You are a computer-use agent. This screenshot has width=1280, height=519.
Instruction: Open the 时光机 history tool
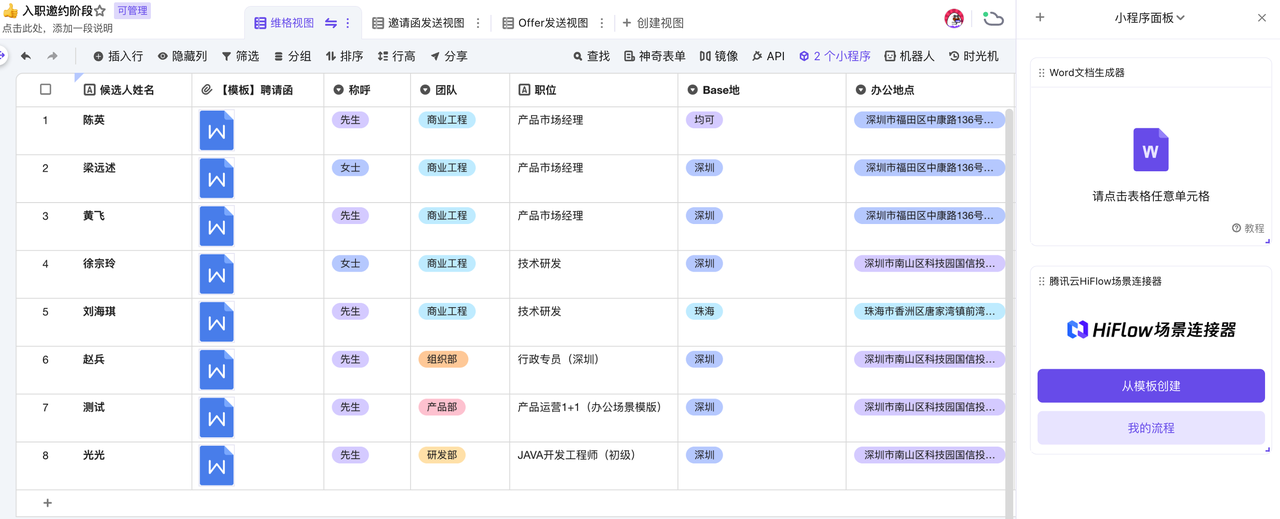click(x=973, y=57)
